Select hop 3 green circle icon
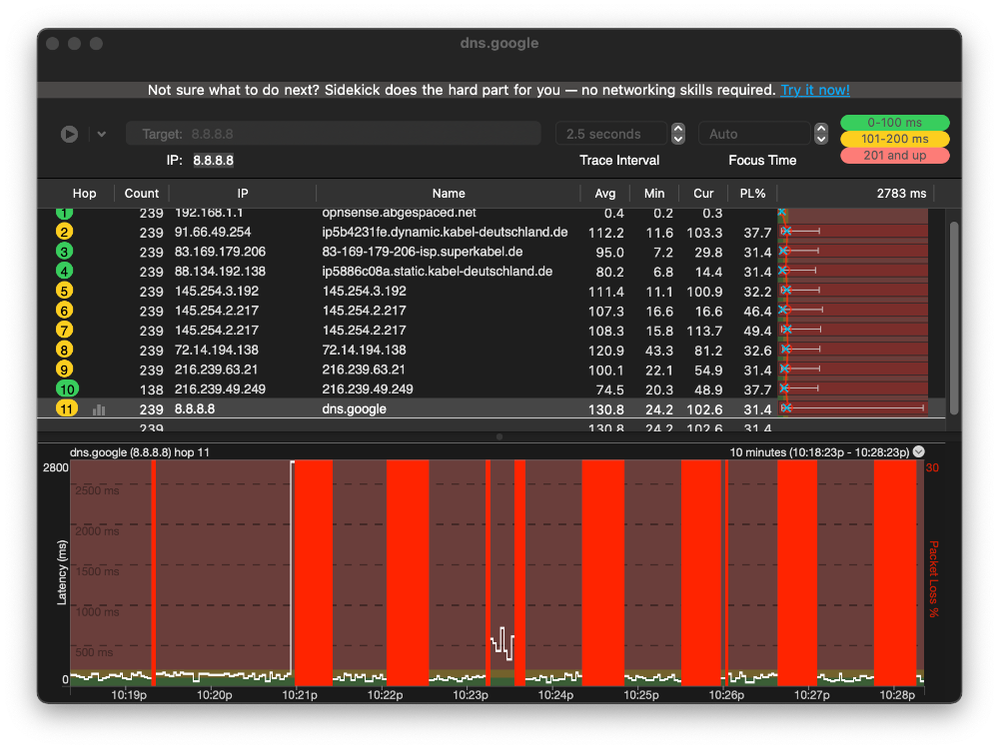This screenshot has height=749, width=999. coord(64,252)
